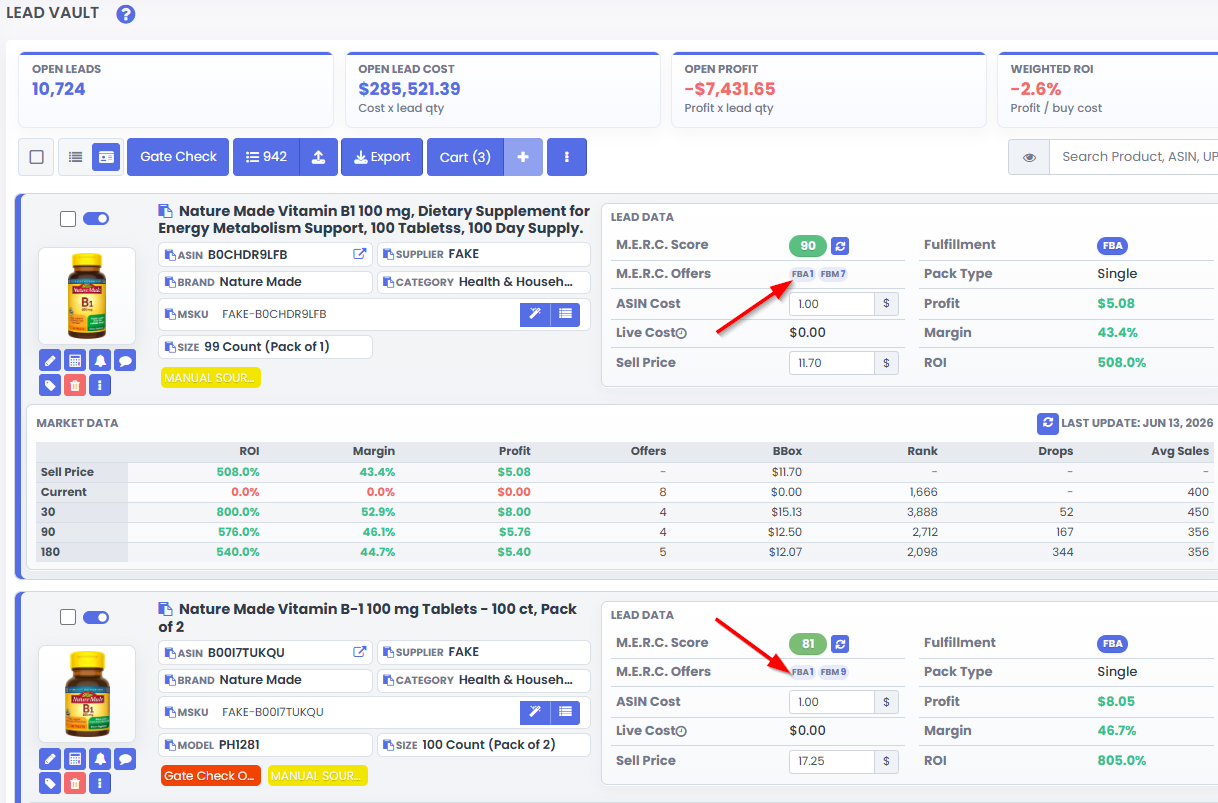Click the Sell Price field showing 17.25
The width and height of the screenshot is (1218, 803).
click(831, 761)
